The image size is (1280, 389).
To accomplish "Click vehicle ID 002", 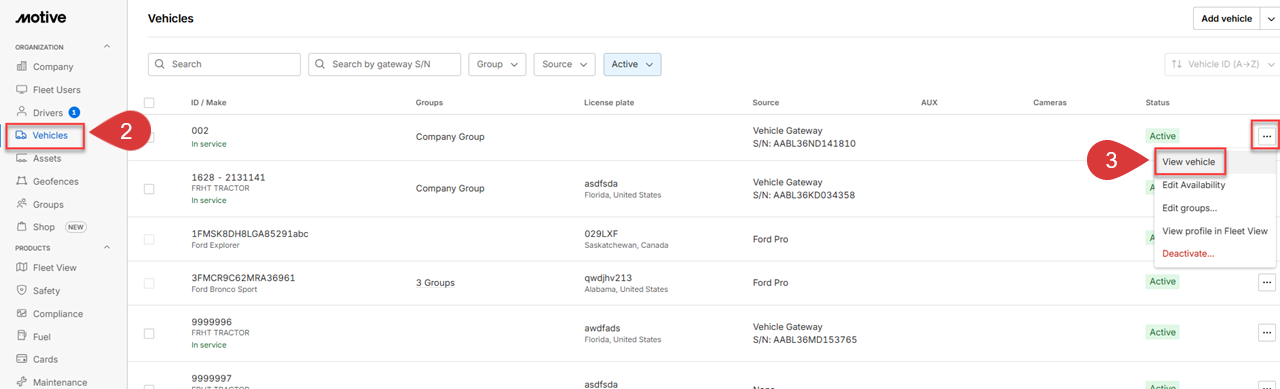I will (200, 130).
